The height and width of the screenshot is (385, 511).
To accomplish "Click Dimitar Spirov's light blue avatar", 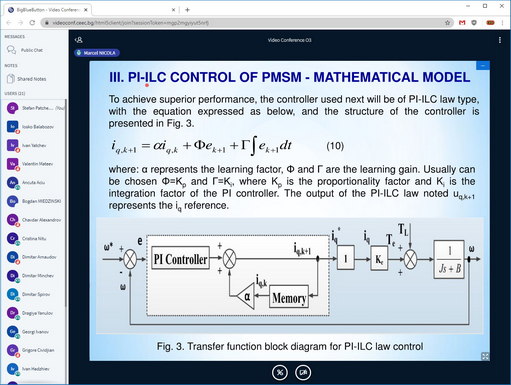I will point(12,294).
